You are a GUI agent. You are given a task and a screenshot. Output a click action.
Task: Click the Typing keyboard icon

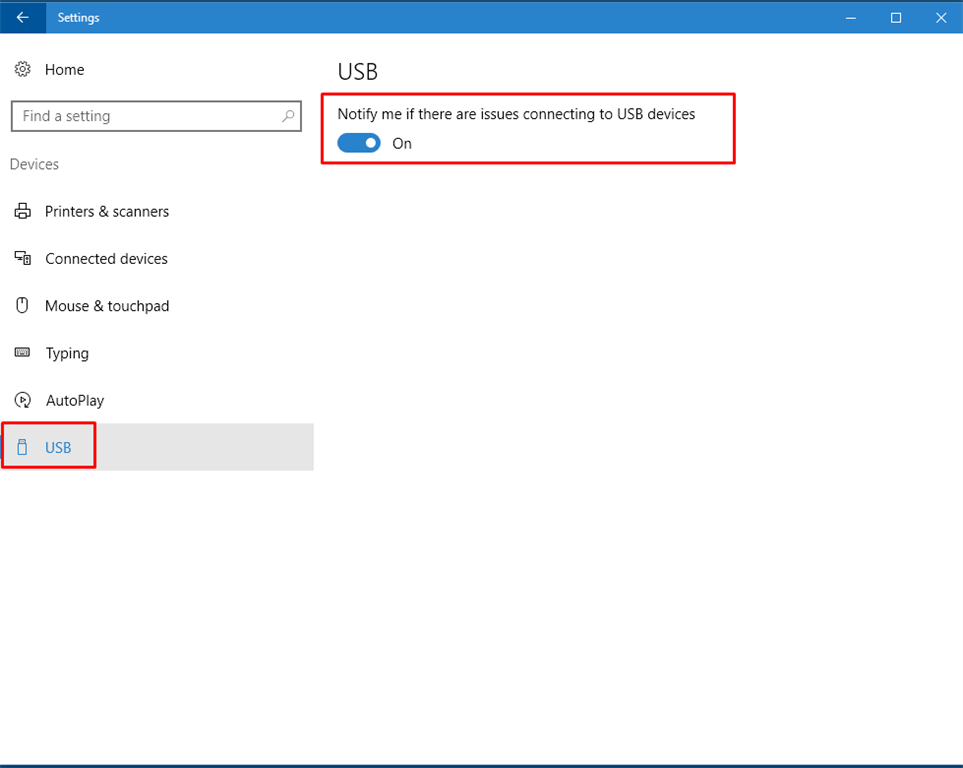pos(22,353)
